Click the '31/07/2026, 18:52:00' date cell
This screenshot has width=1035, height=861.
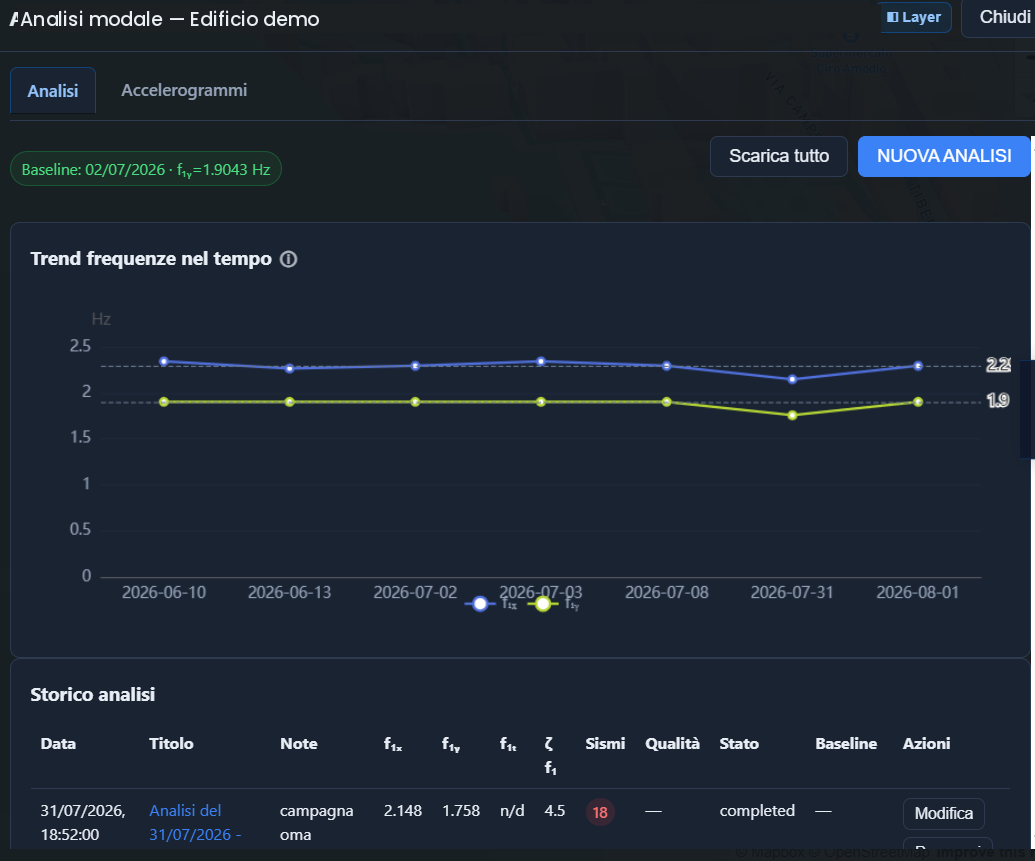[x=83, y=823]
